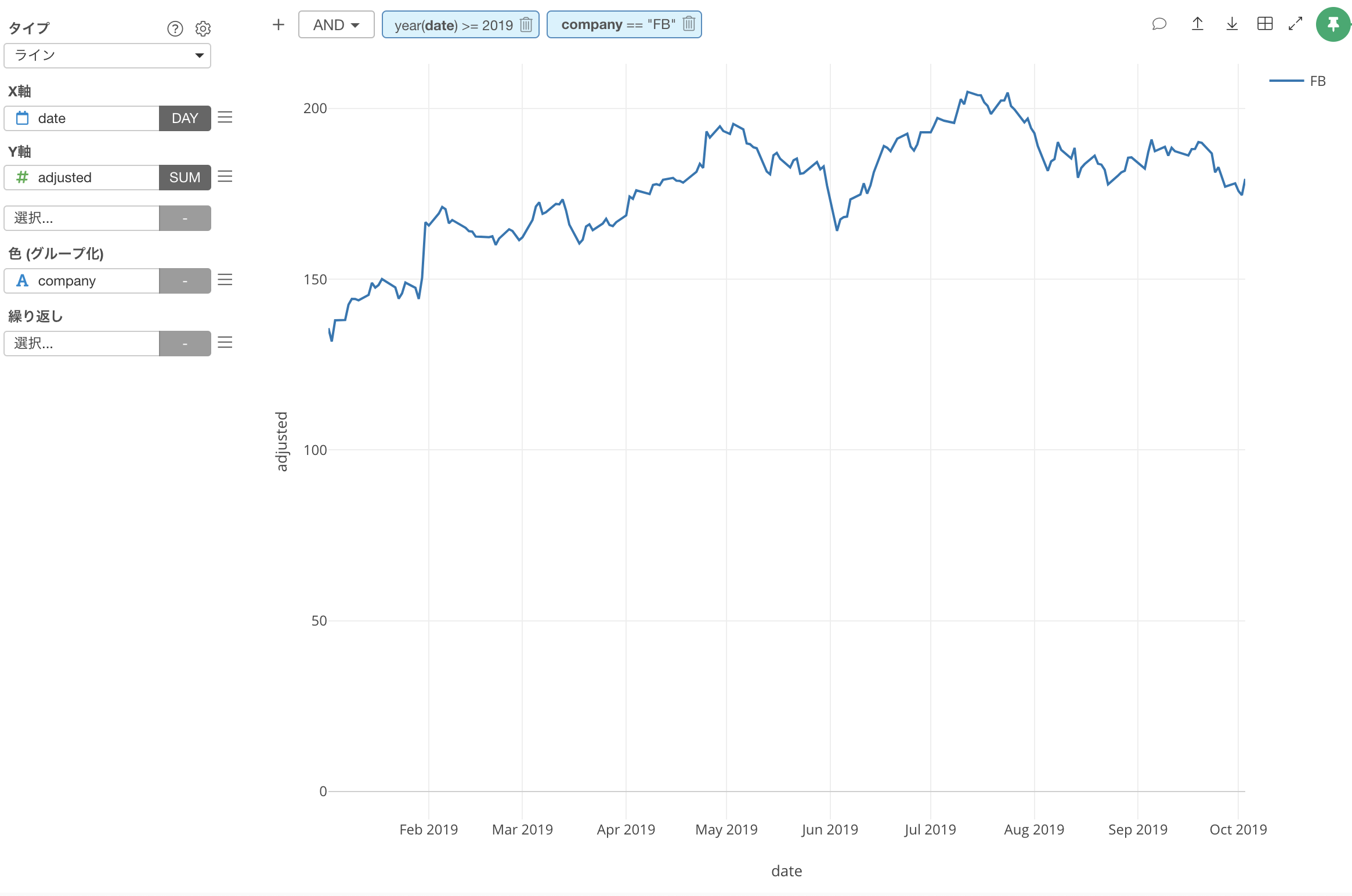Select the empty second Y-axis column field
This screenshot has width=1352, height=896.
coord(82,218)
